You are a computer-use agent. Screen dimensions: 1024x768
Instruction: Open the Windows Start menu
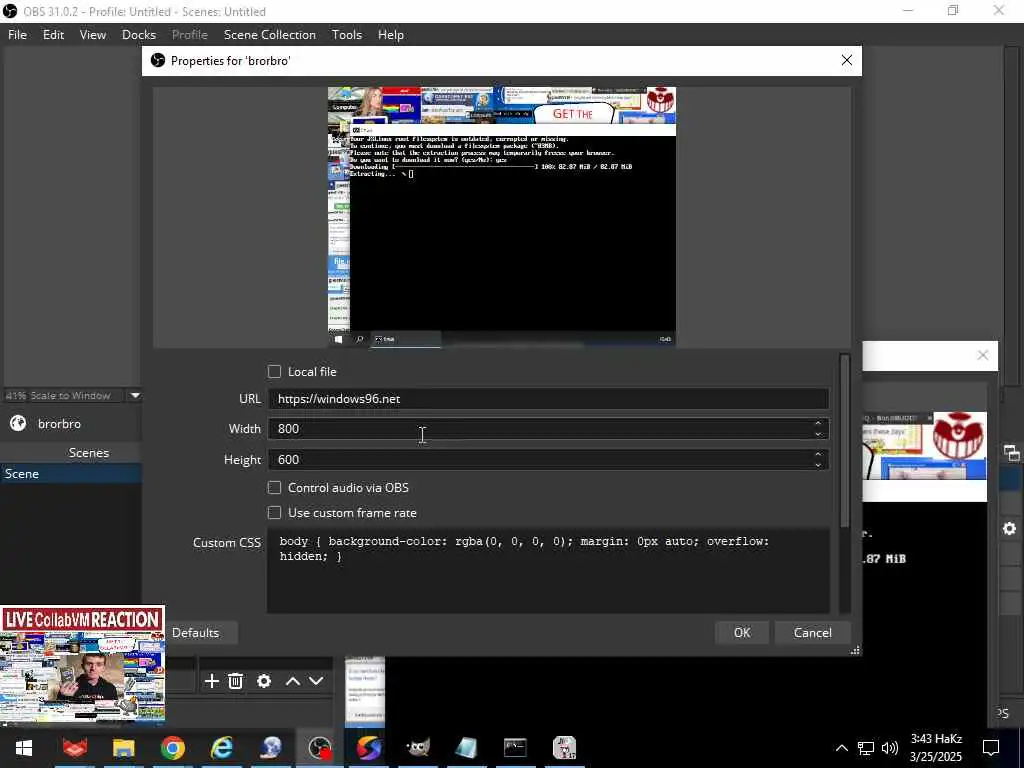click(24, 748)
